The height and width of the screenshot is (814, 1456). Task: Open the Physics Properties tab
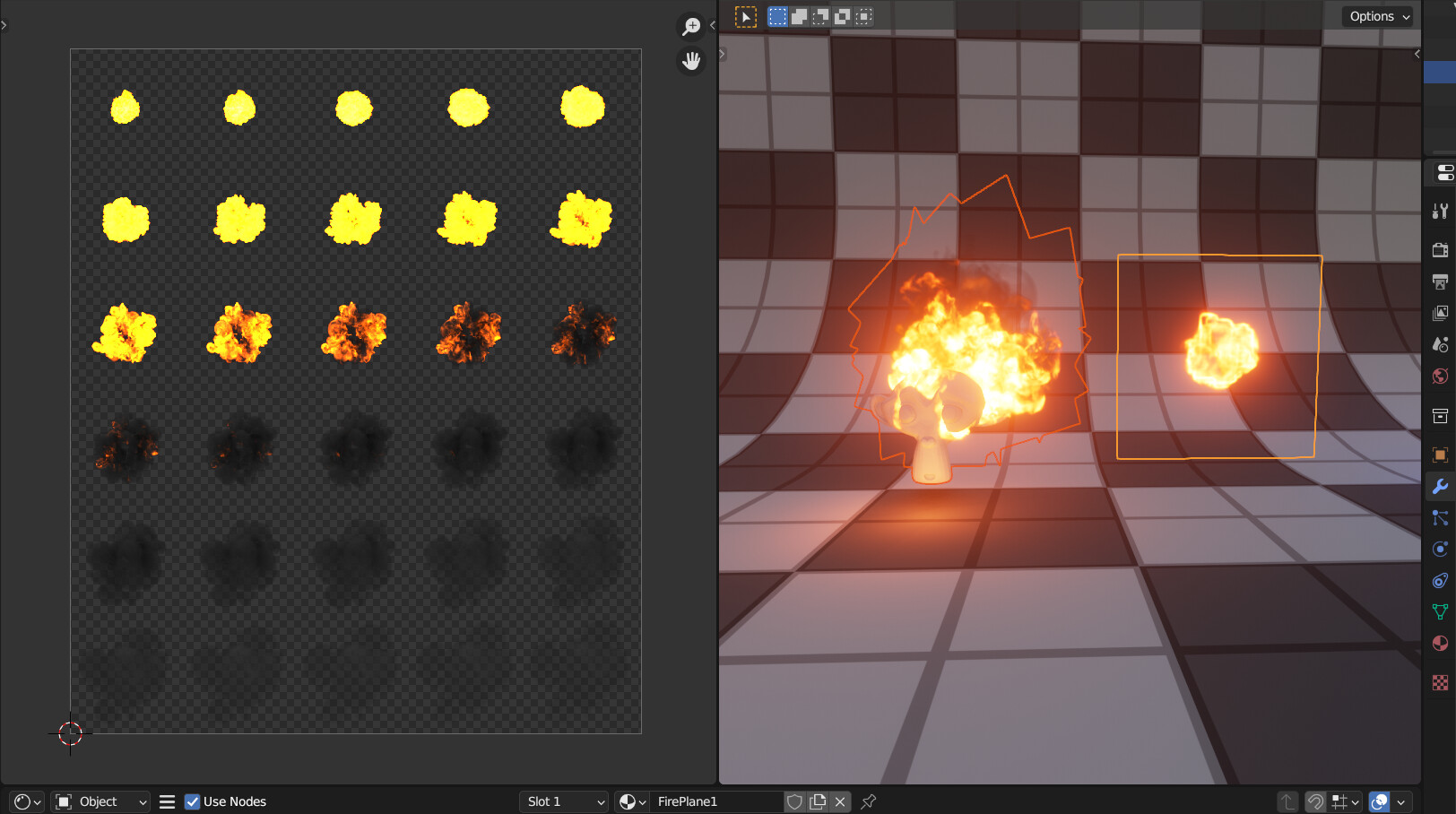coord(1441,549)
